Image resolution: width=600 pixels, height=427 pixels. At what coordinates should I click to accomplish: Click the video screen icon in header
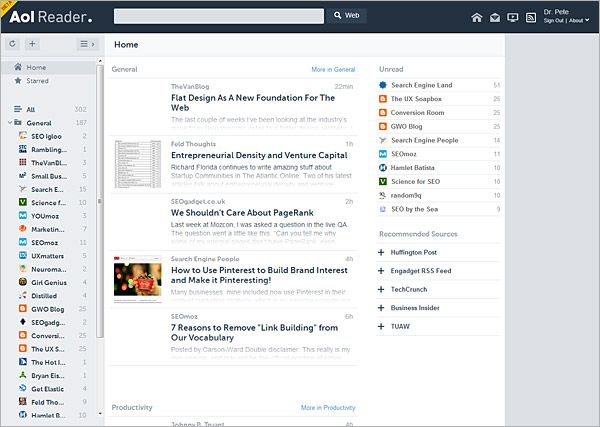tap(513, 17)
